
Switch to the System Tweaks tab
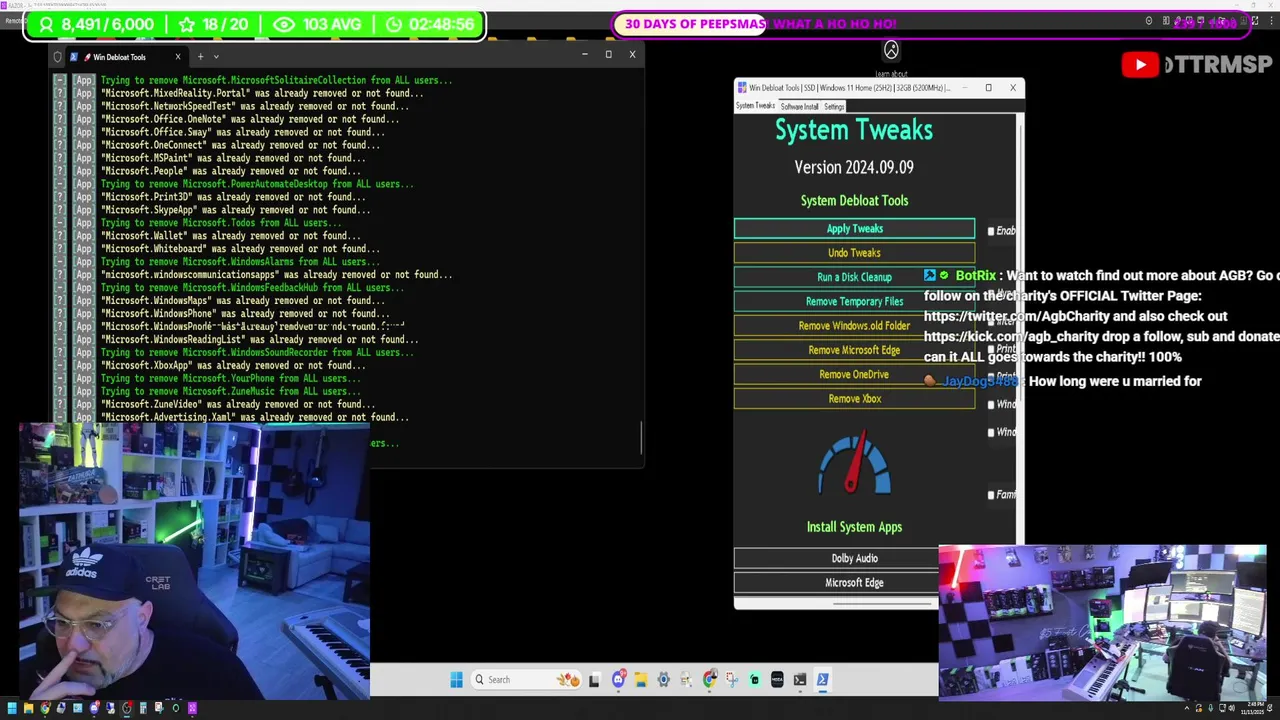coord(755,106)
